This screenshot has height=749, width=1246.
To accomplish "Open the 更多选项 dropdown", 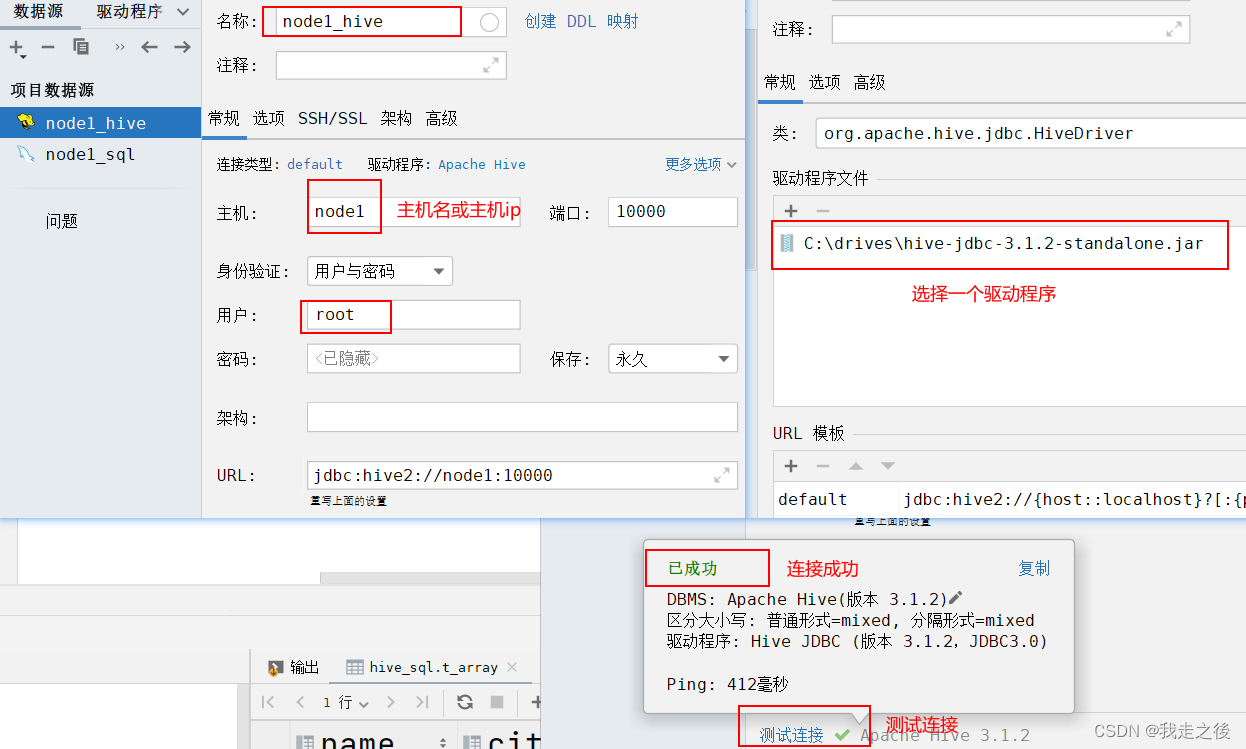I will pos(701,164).
